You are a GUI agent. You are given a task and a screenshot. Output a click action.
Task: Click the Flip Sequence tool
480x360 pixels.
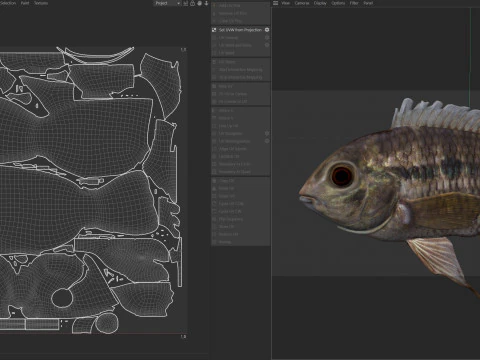click(x=240, y=219)
